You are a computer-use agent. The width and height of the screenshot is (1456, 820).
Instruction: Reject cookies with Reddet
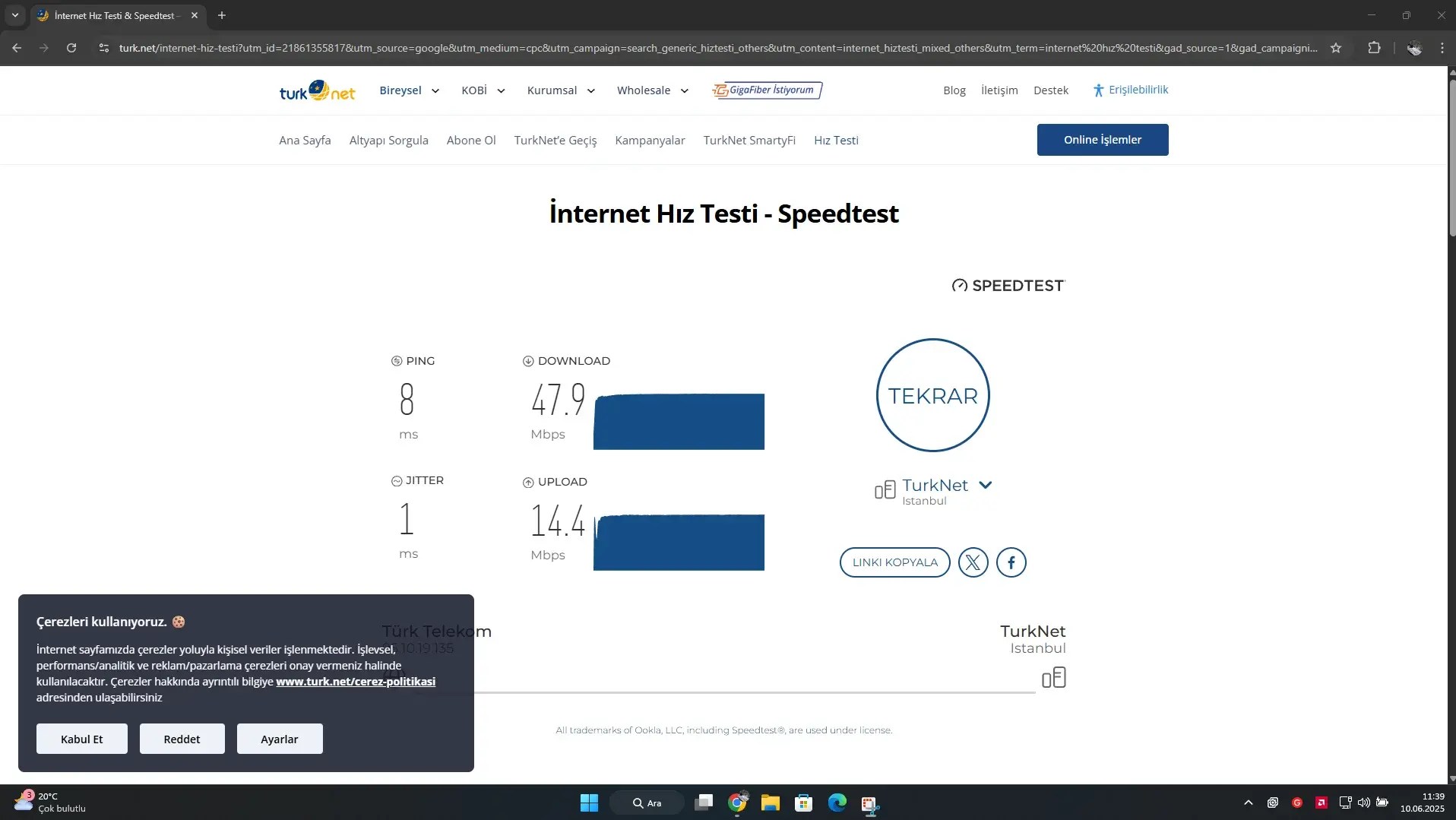182,739
